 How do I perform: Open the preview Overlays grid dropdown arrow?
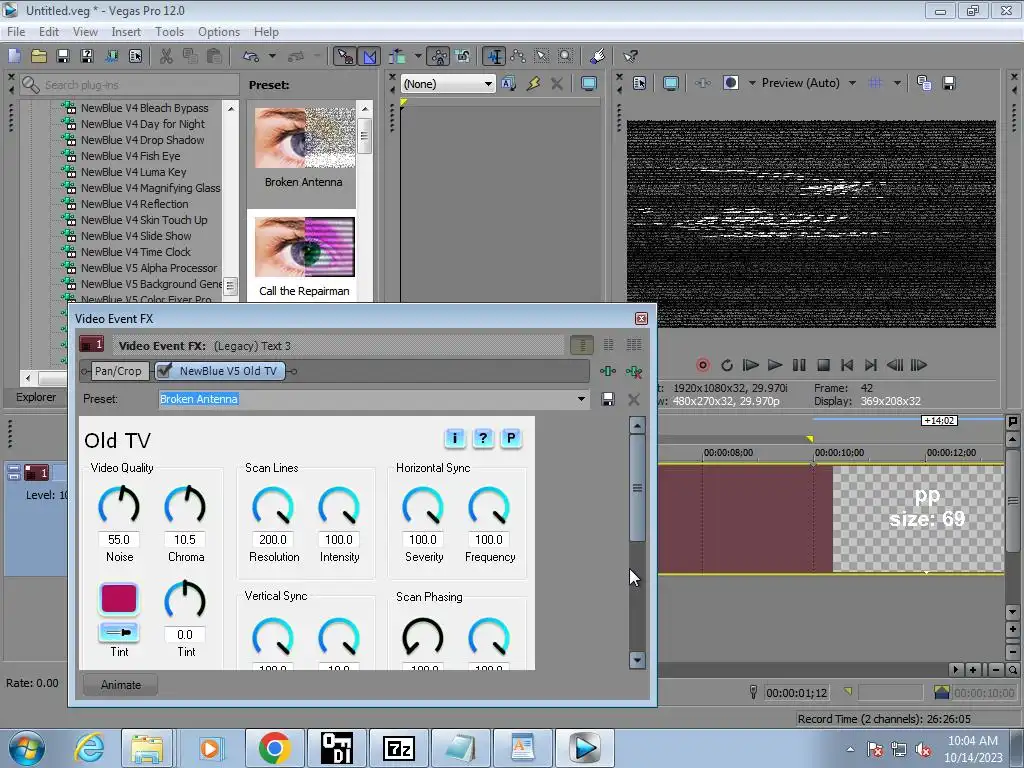(897, 83)
